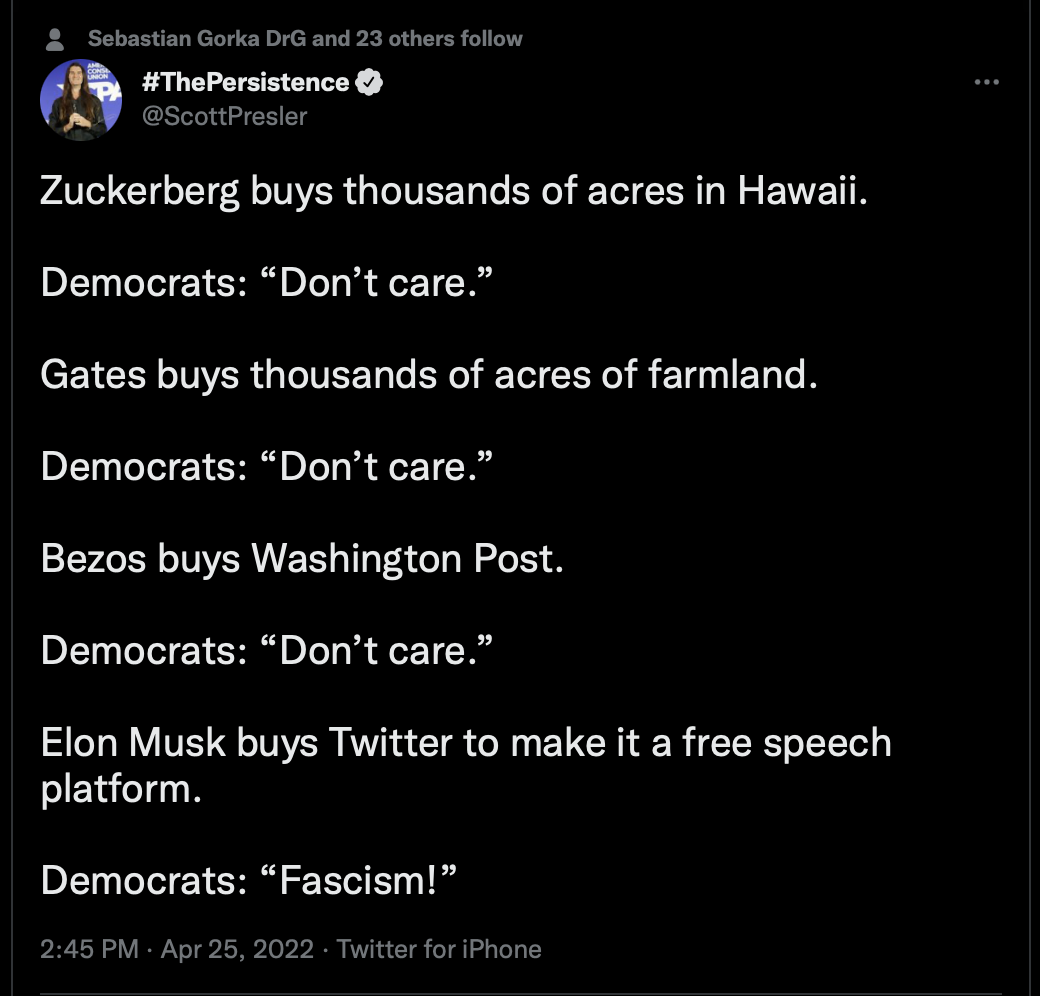The image size is (1040, 996).
Task: Open the Twitter for iPhone source link
Action: click(x=439, y=949)
